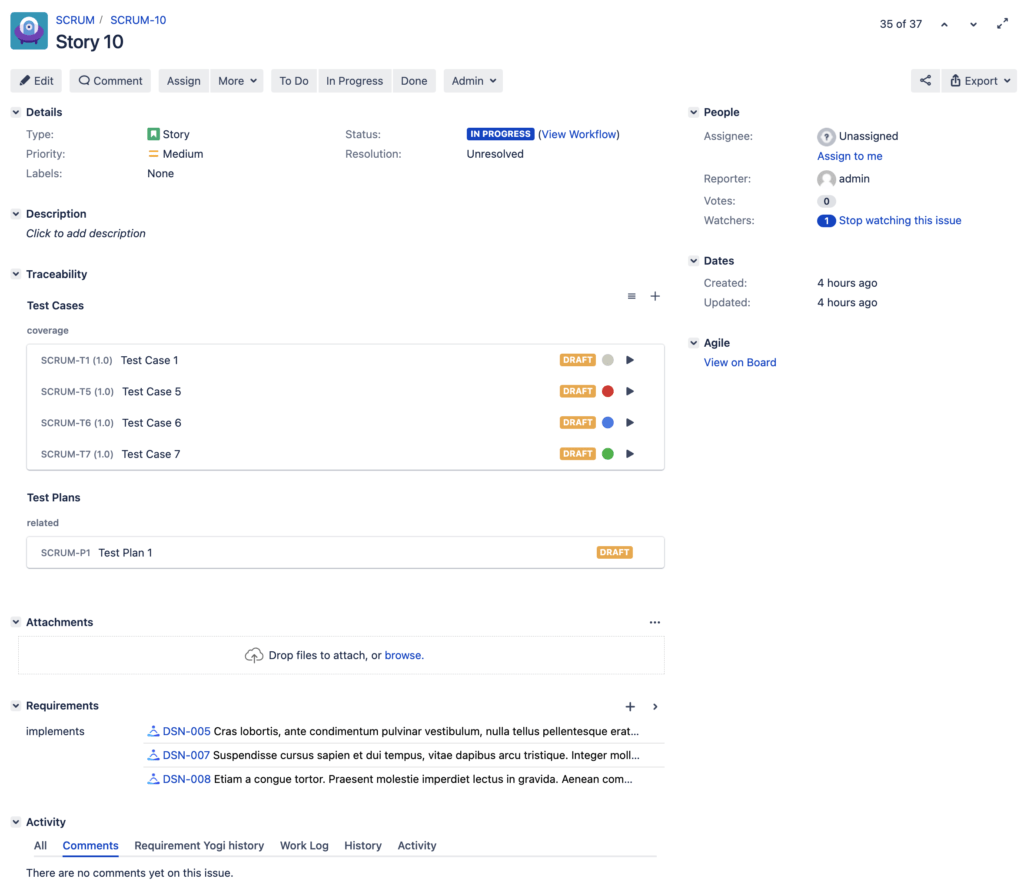Open test case list options via hamburger icon
This screenshot has height=895, width=1024.
tap(631, 296)
